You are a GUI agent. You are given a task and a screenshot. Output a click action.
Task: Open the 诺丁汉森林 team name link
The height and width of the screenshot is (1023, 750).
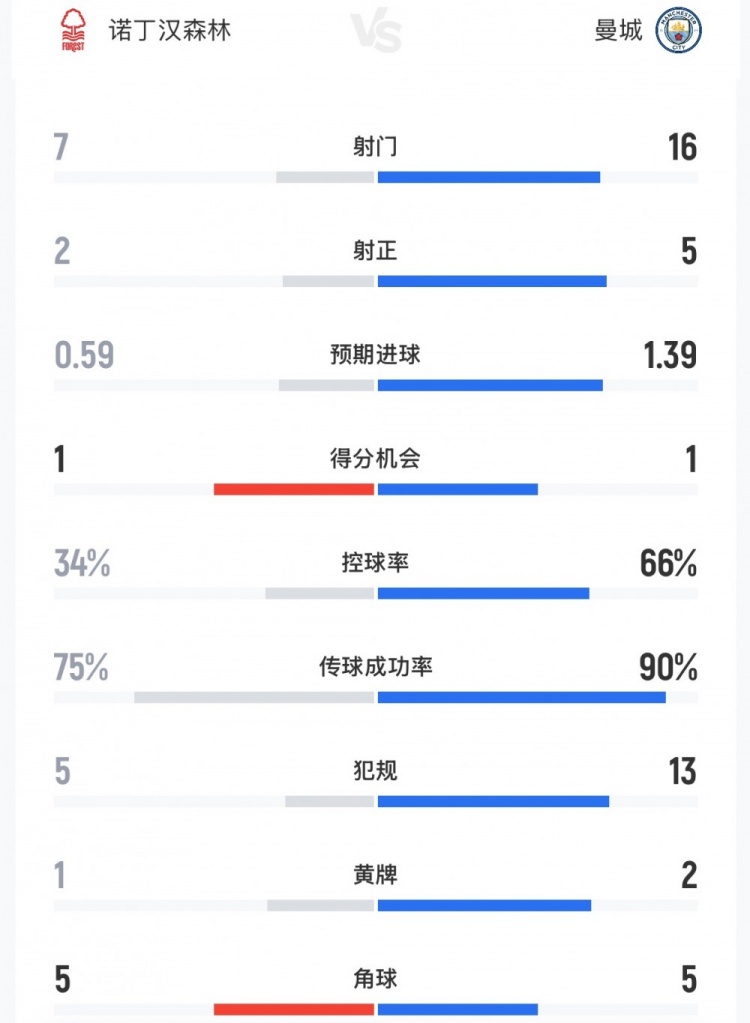(170, 31)
